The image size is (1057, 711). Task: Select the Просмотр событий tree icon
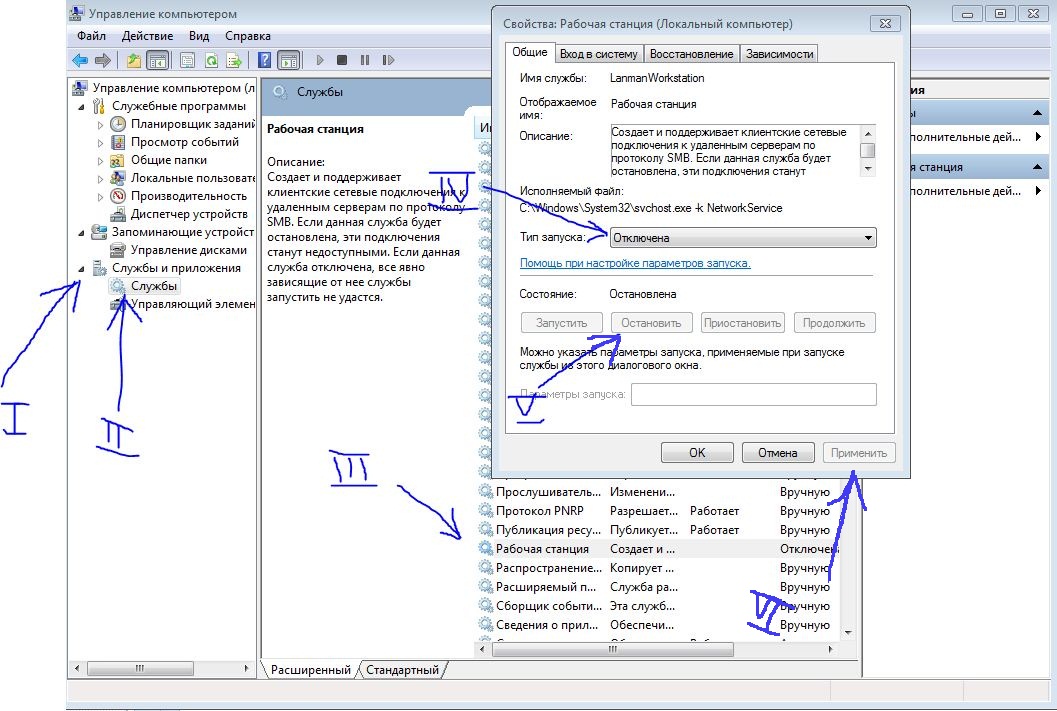coord(118,142)
